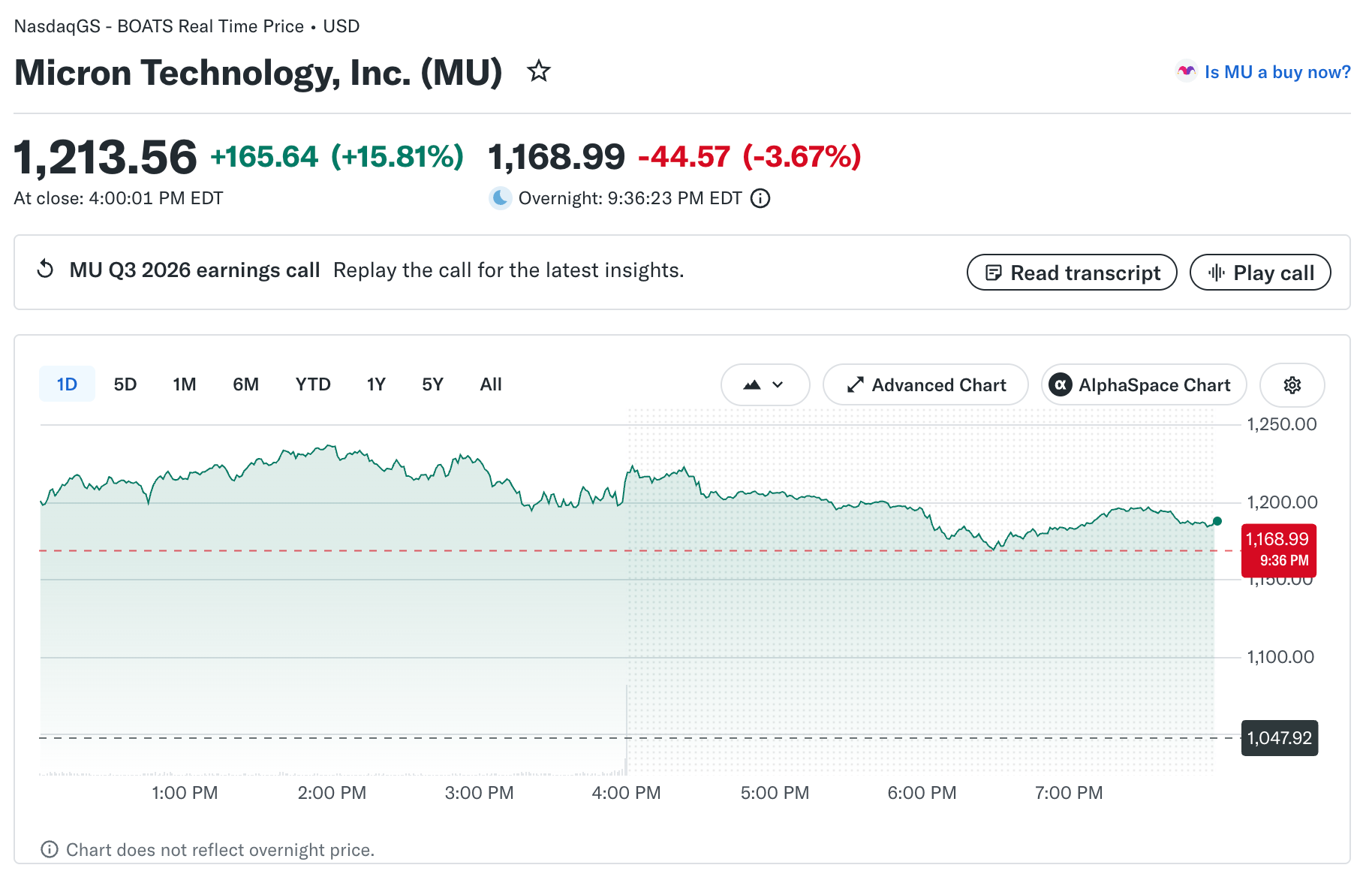The height and width of the screenshot is (886, 1372).
Task: Expand chart style chevron arrow
Action: point(778,385)
